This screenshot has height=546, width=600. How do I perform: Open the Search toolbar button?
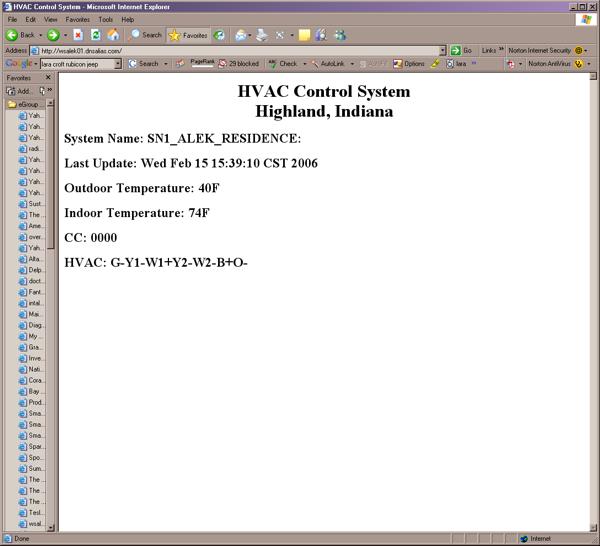[145, 35]
